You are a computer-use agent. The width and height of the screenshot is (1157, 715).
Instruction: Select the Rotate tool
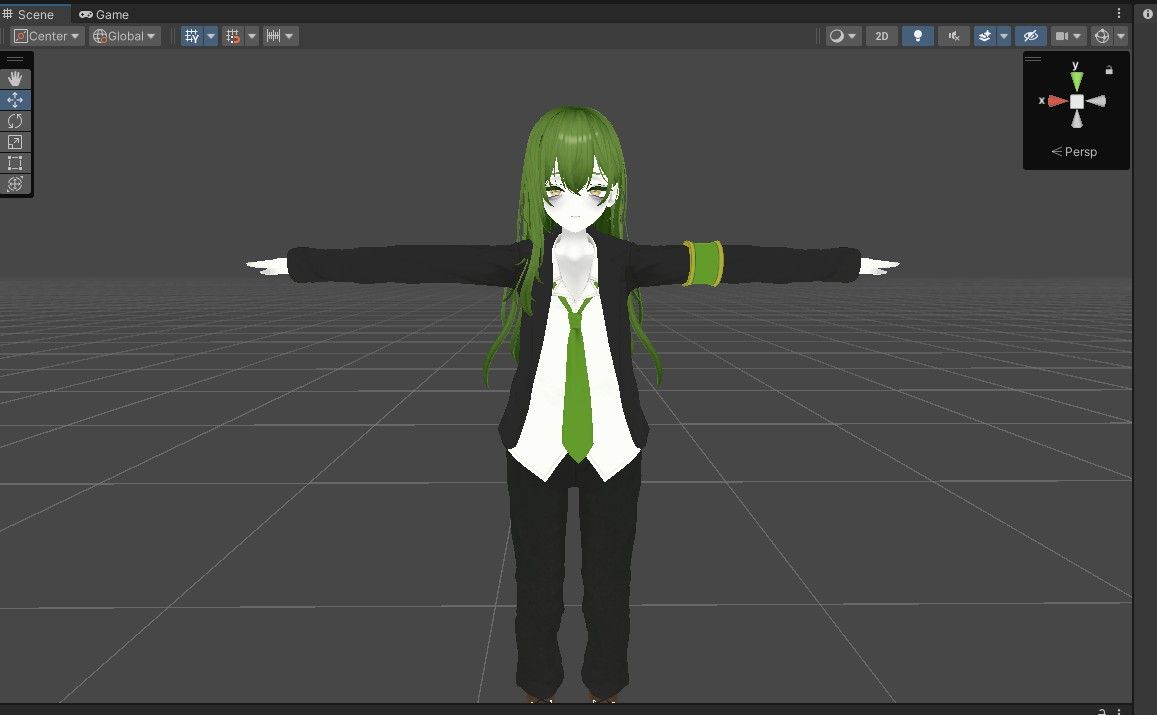tap(15, 120)
